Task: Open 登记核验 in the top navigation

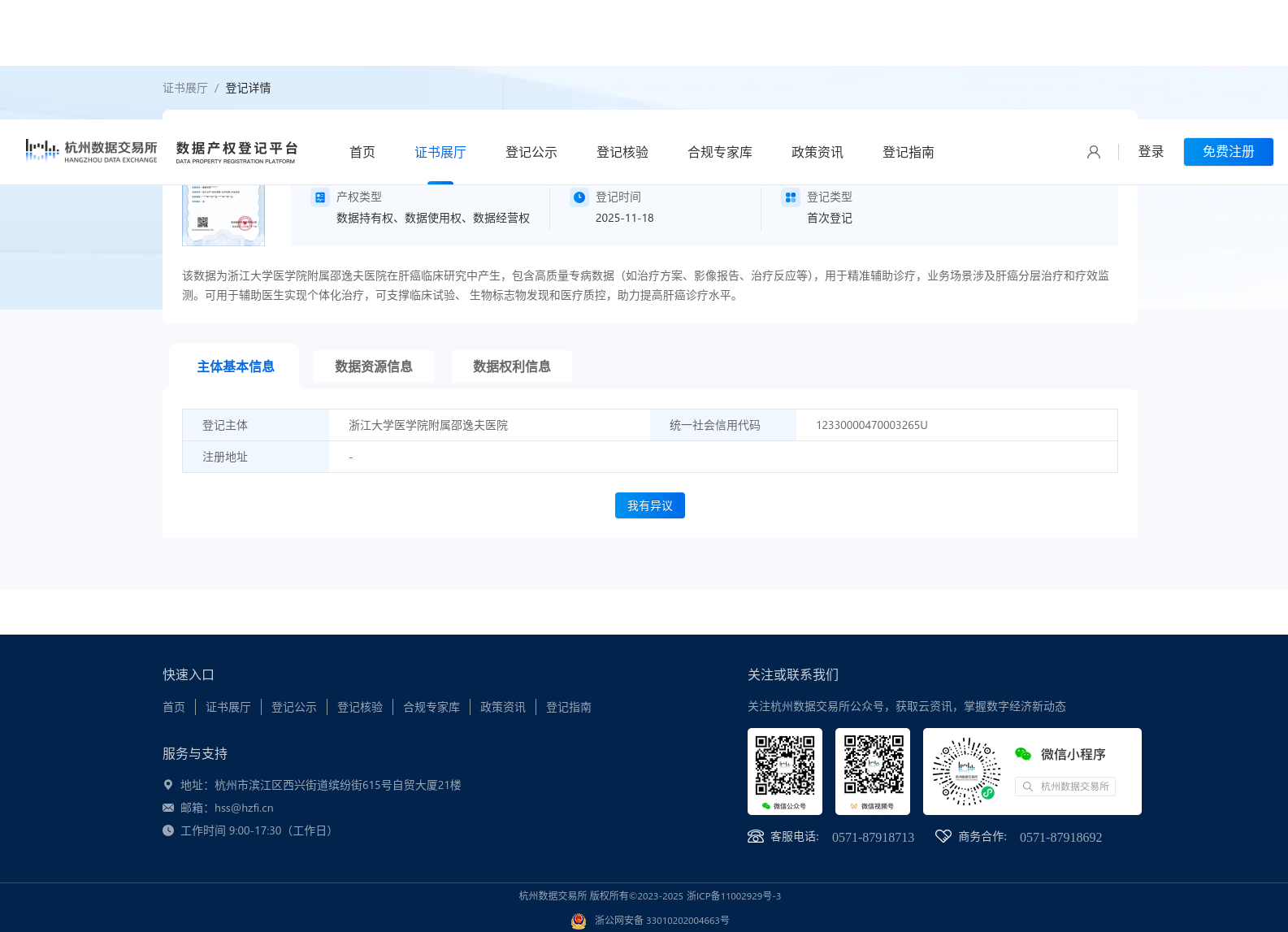Action: [622, 152]
